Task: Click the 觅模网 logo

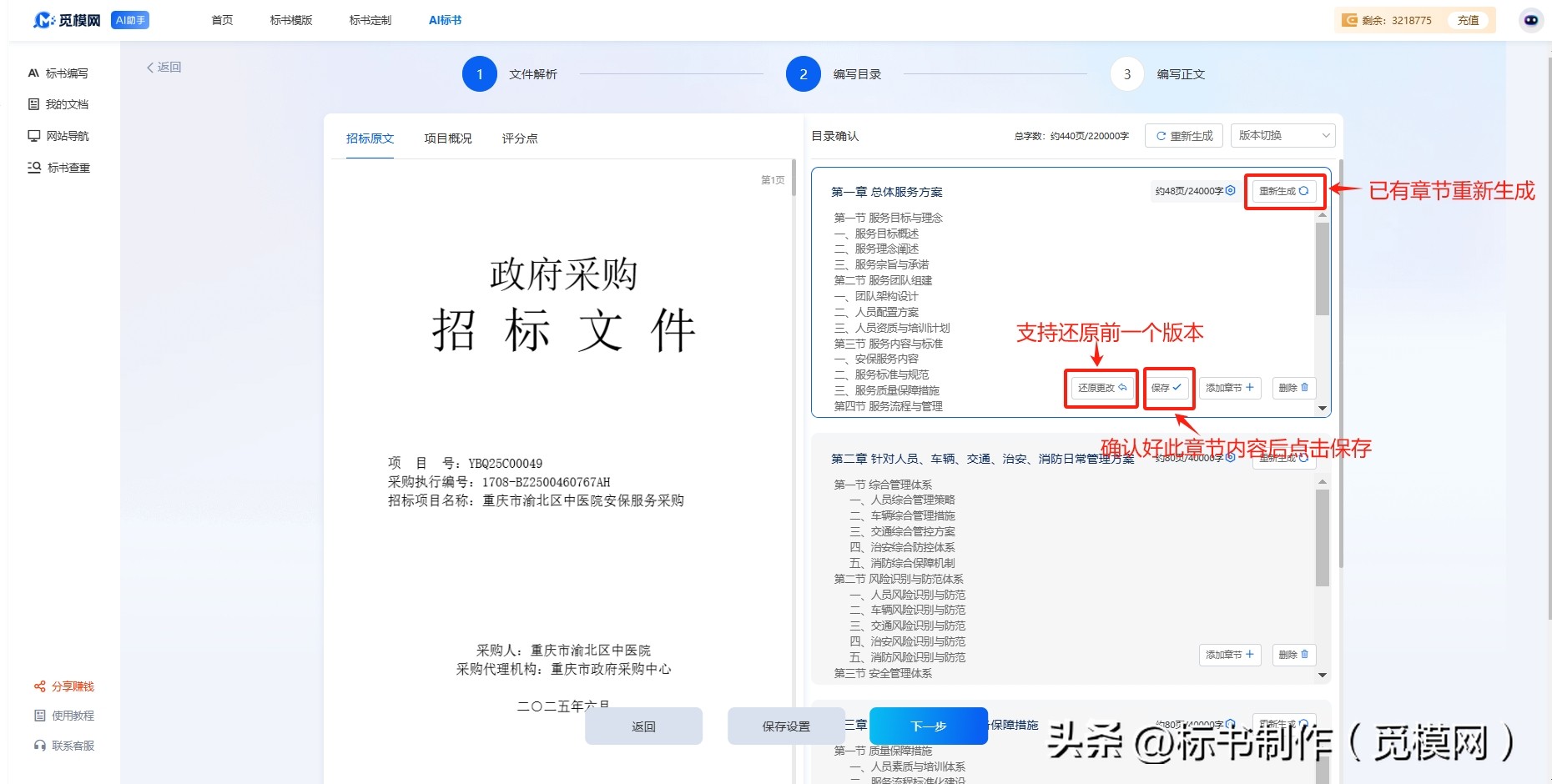Action: [68, 20]
